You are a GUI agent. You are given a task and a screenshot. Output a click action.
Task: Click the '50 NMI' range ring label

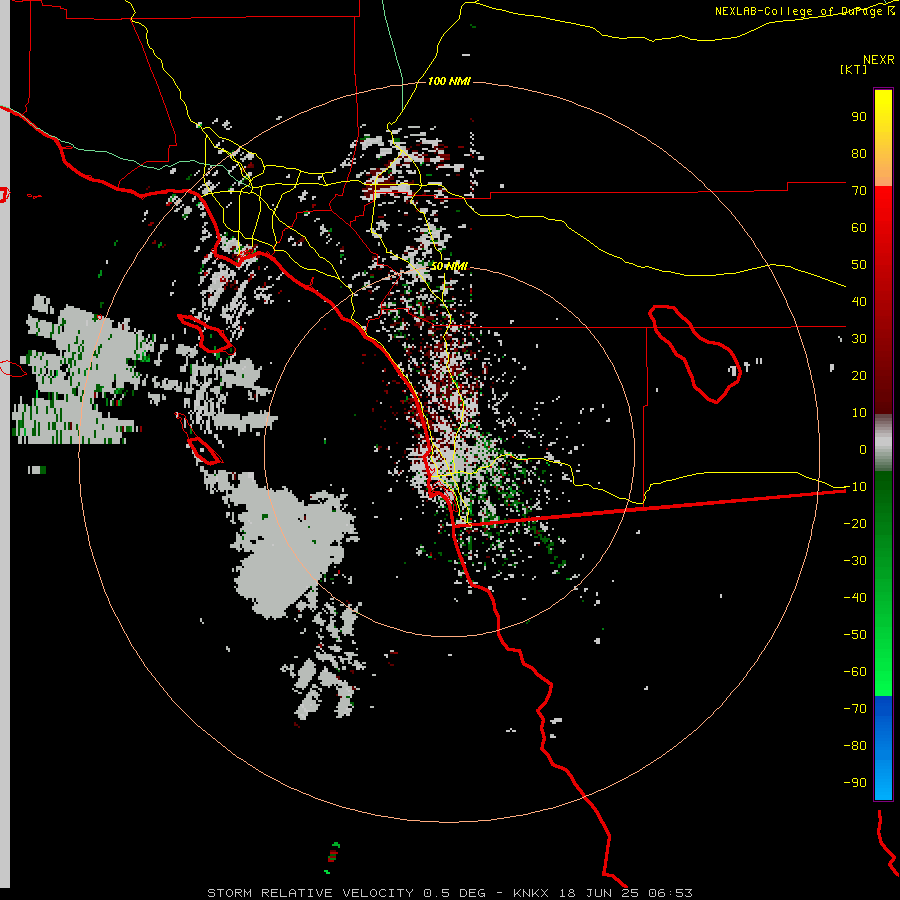click(449, 266)
